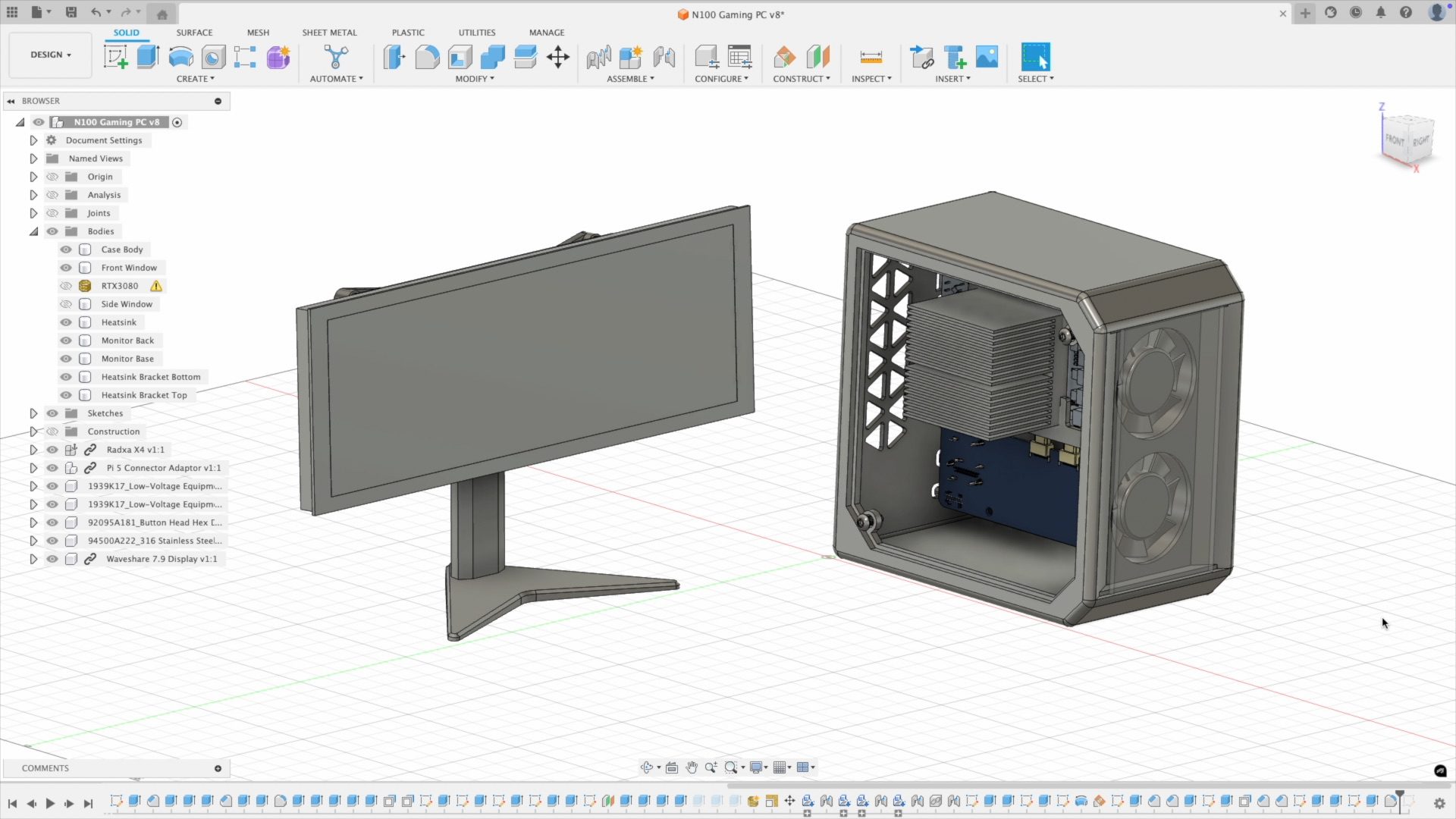This screenshot has height=819, width=1456.
Task: Toggle visibility of Heatsink body
Action: (x=66, y=322)
